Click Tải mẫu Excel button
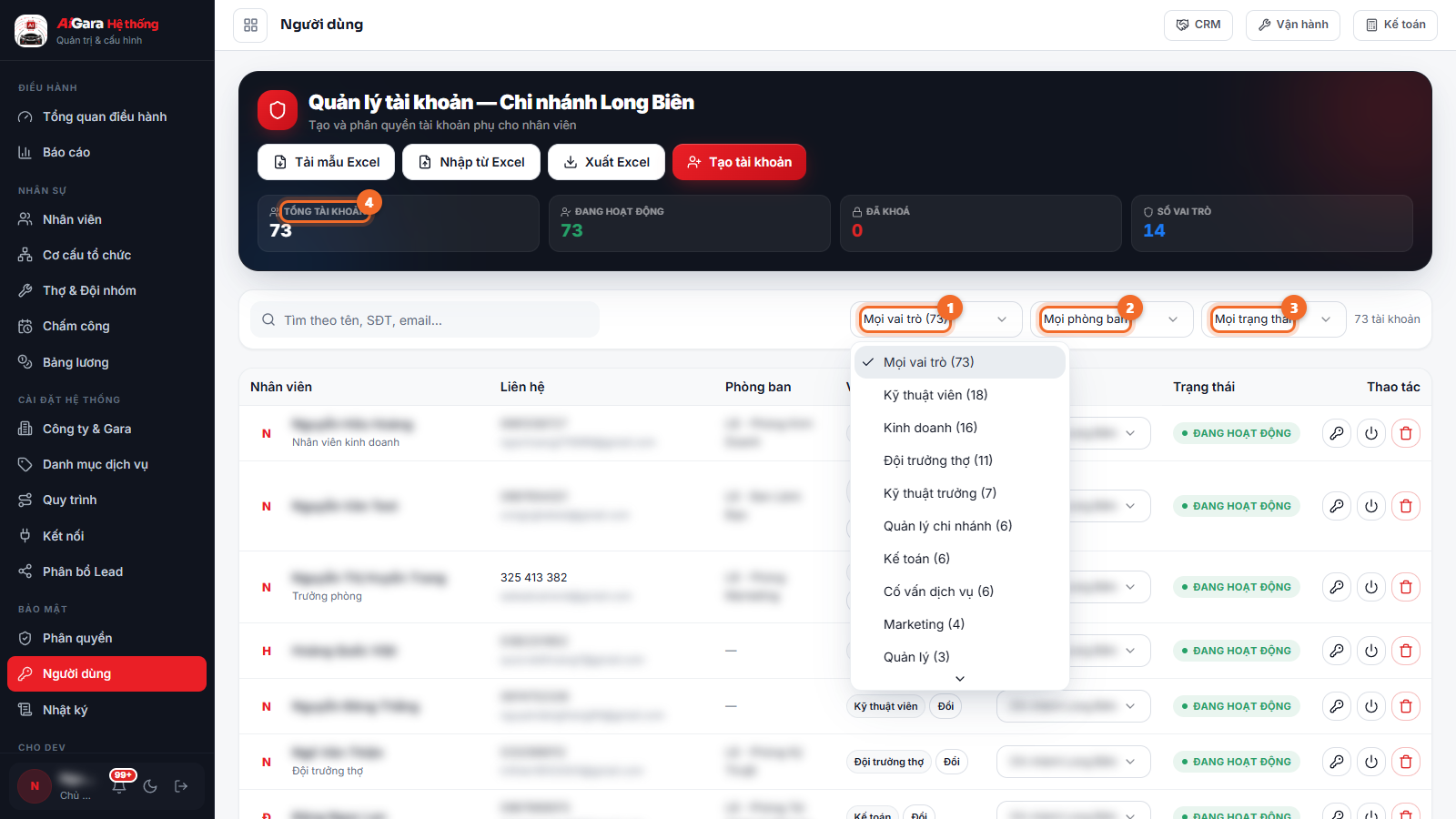This screenshot has height=819, width=1456. pos(326,162)
